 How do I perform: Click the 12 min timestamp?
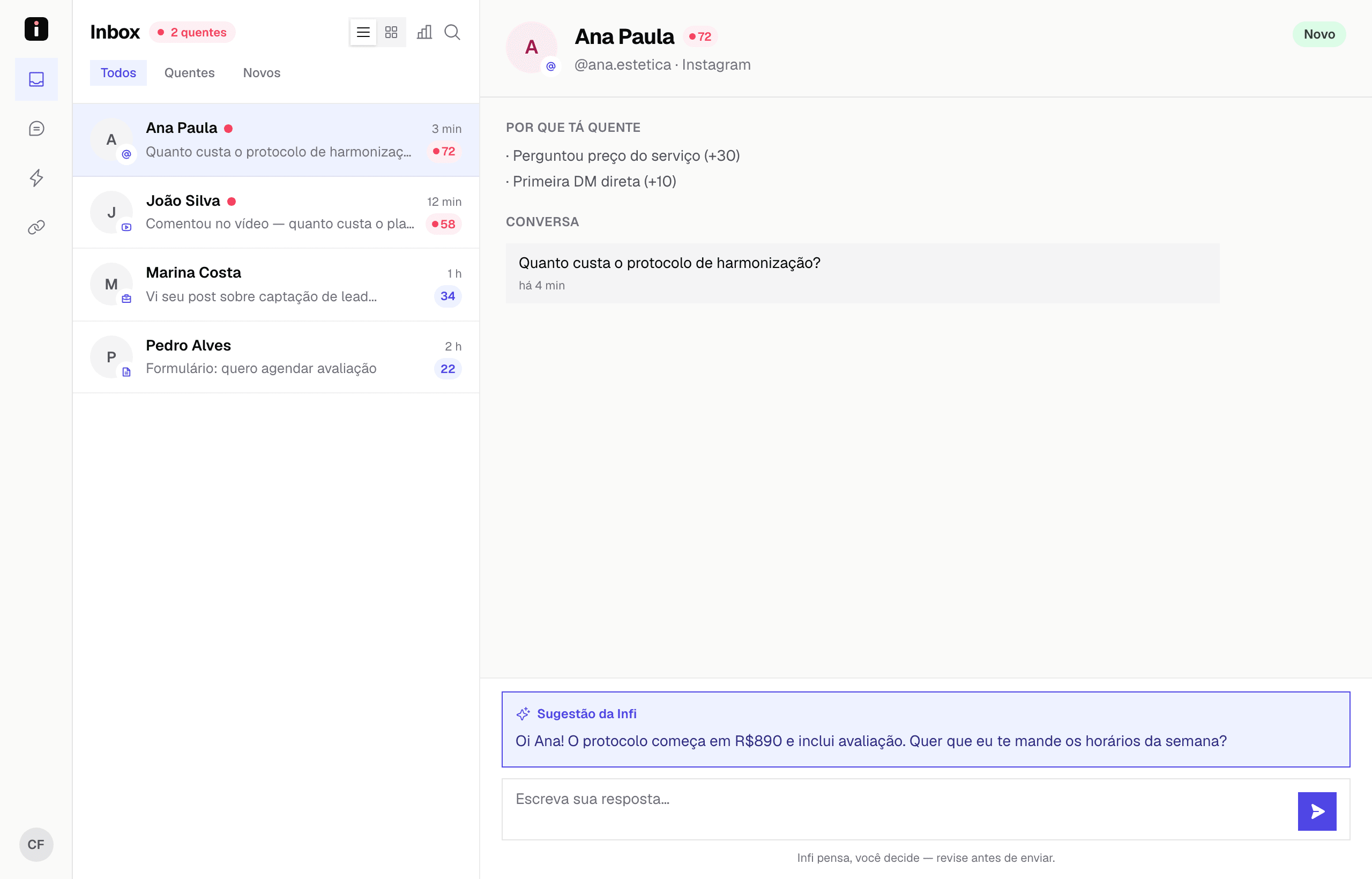coord(444,202)
